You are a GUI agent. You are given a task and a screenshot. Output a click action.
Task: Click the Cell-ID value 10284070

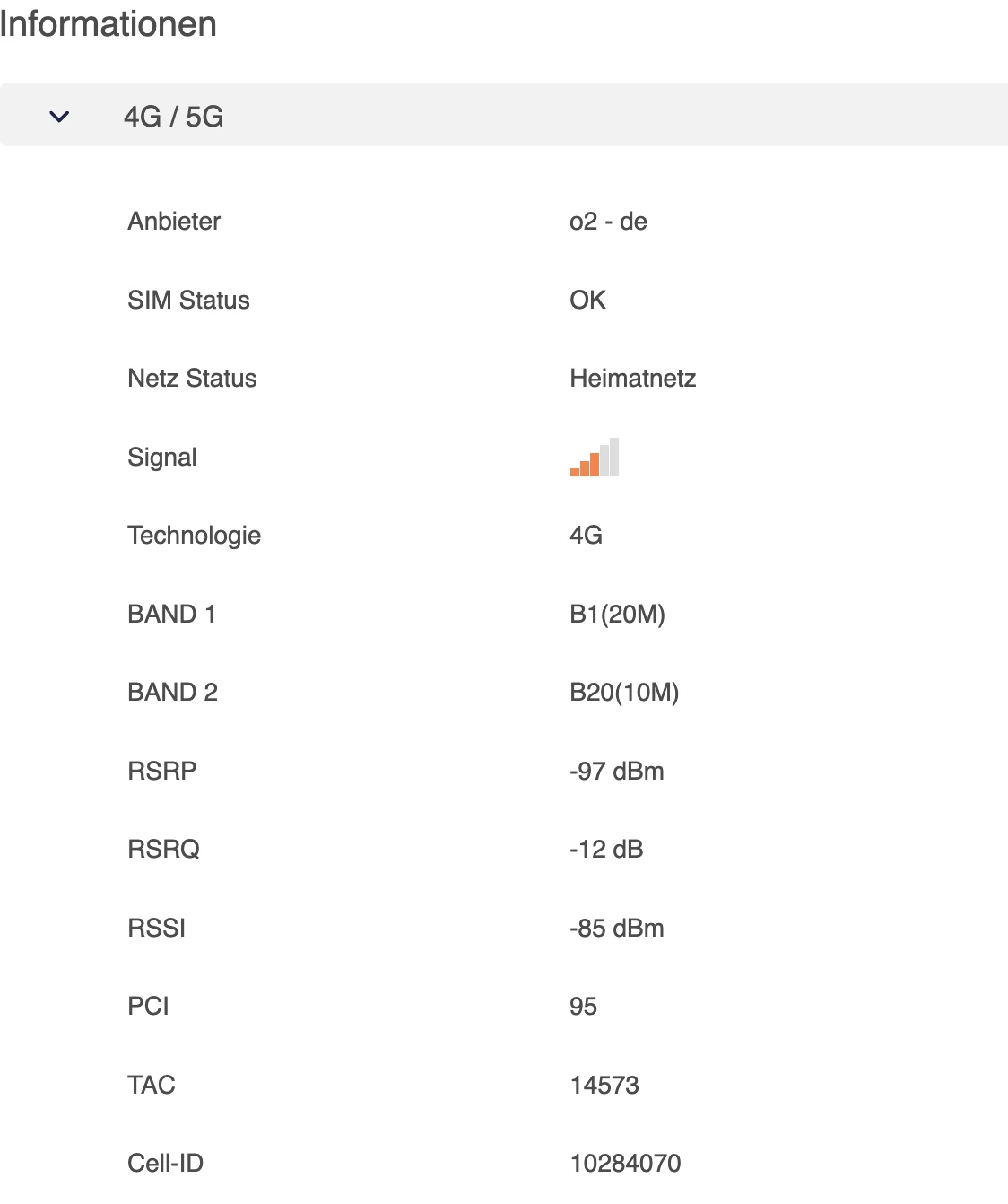click(625, 1164)
